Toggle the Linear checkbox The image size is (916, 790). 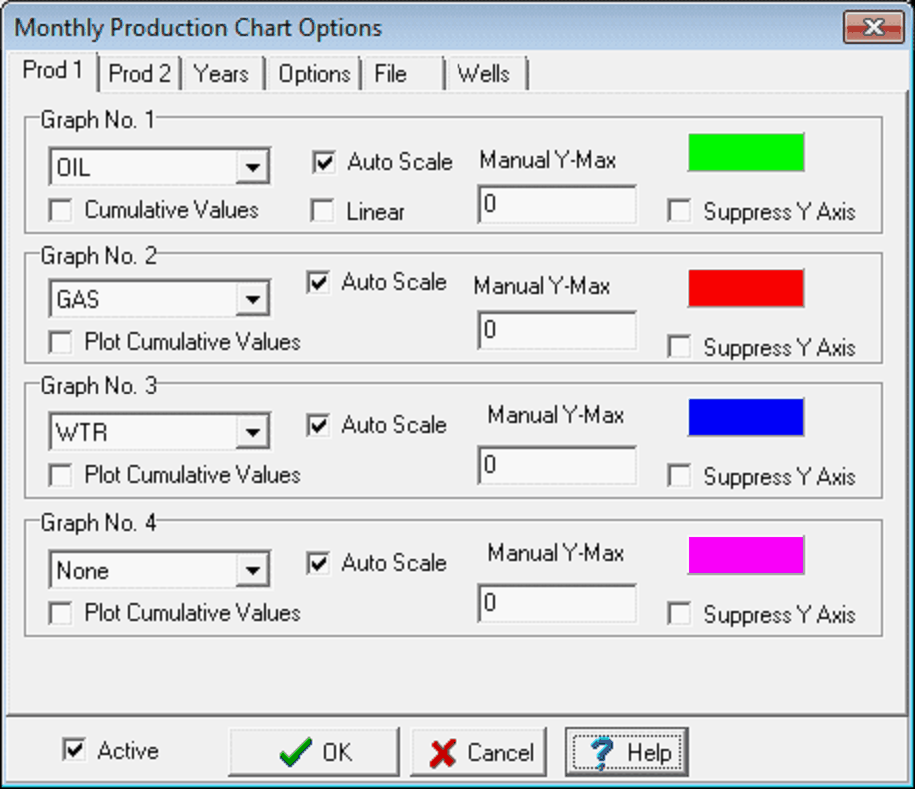(x=323, y=211)
